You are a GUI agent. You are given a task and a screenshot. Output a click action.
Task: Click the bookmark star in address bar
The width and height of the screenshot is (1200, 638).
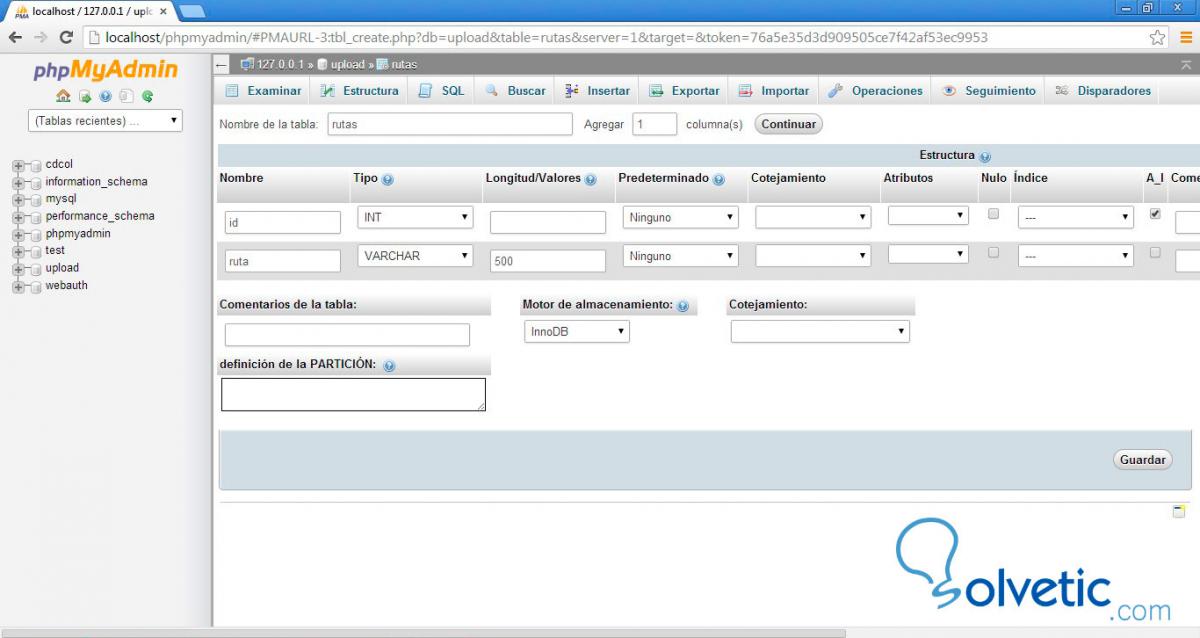click(1157, 37)
